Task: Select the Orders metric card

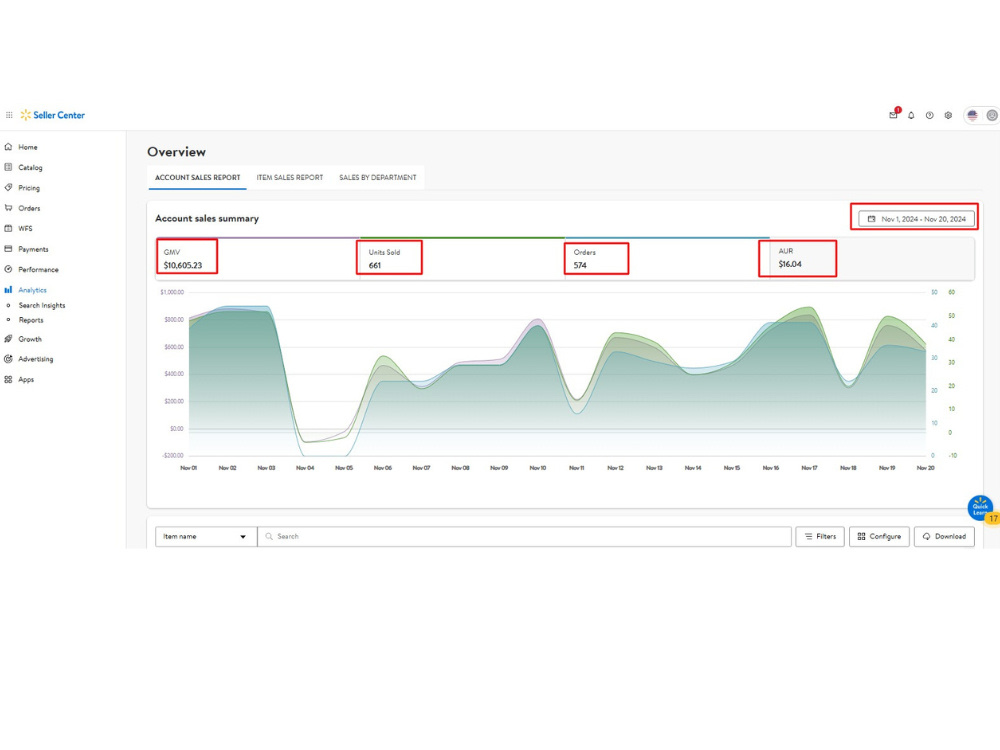Action: 667,258
